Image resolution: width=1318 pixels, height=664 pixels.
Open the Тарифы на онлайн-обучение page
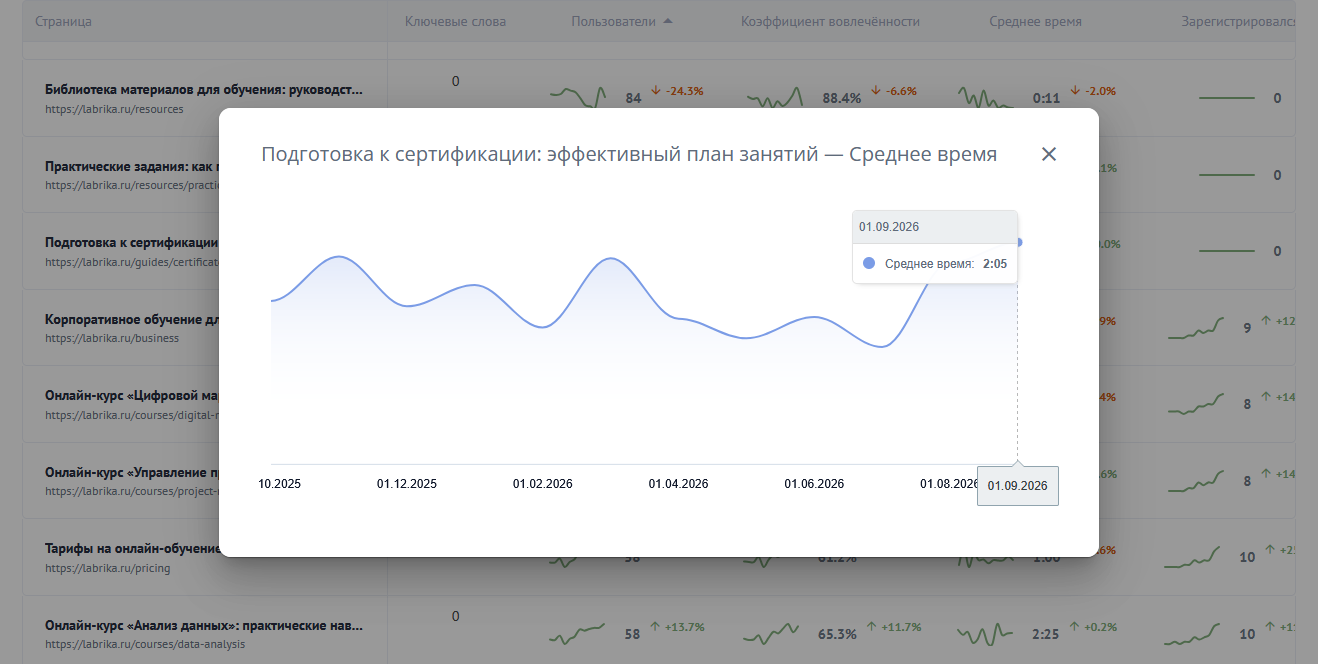coord(132,548)
